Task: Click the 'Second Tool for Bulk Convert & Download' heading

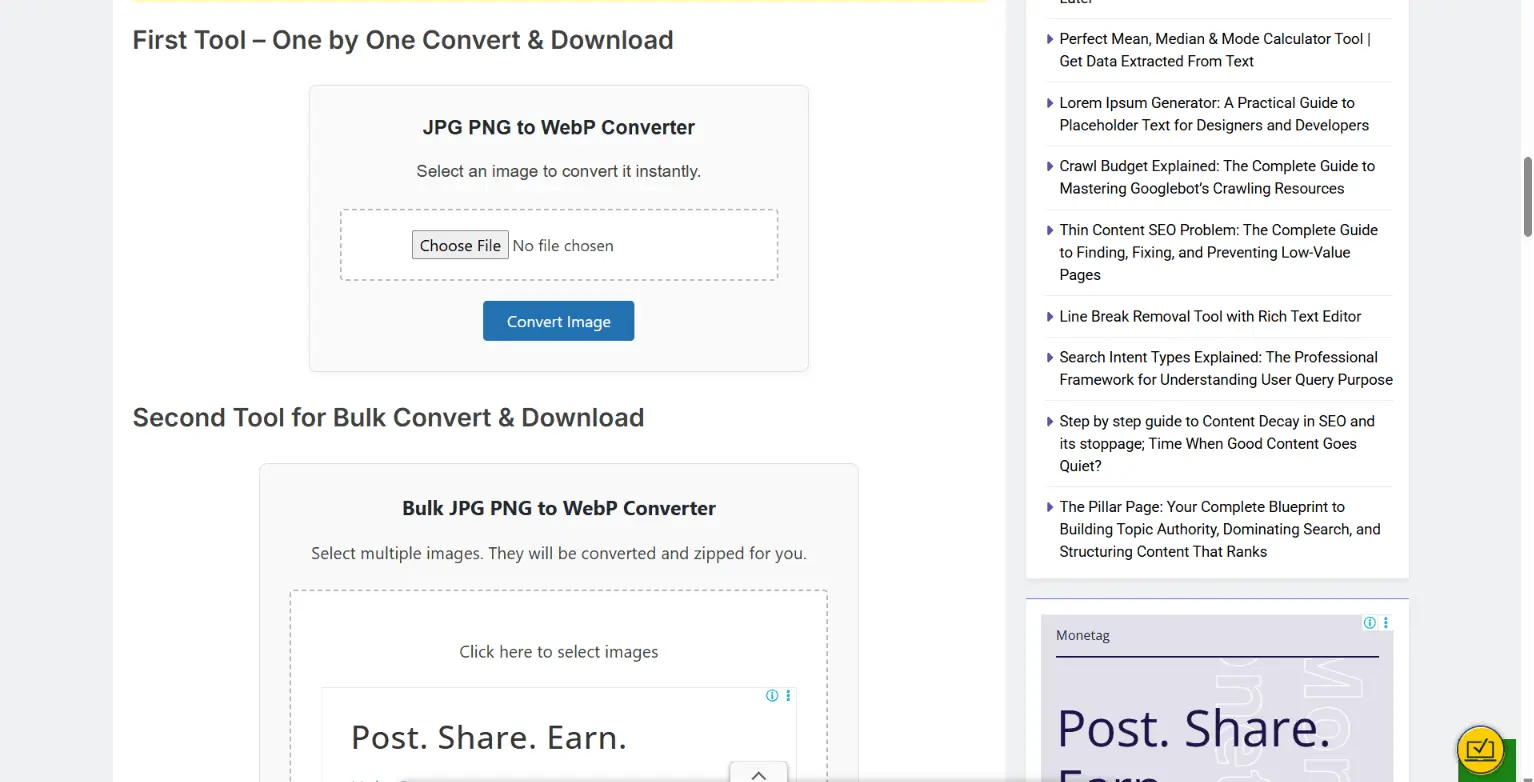Action: point(388,417)
